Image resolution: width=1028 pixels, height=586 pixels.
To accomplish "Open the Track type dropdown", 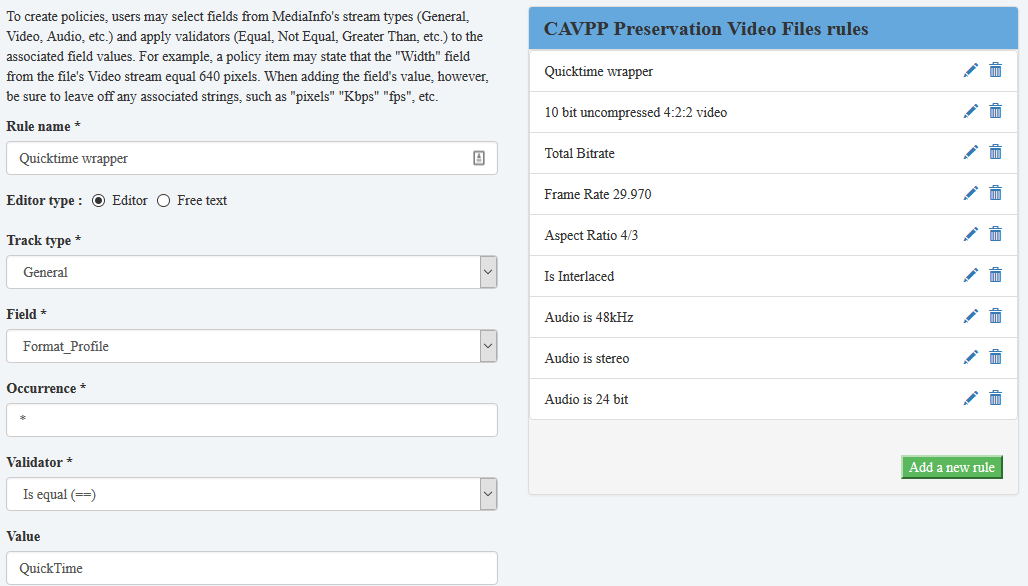I will point(252,272).
